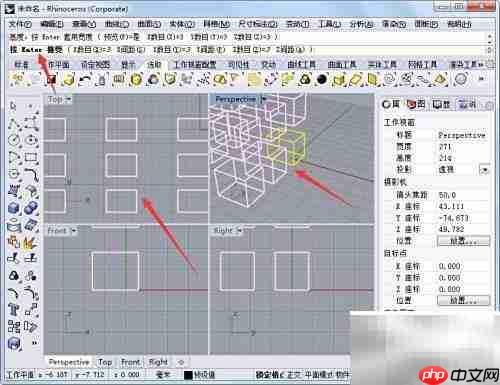The height and width of the screenshot is (385, 500).
Task: Expand the 投影 projection dropdown
Action: [485, 170]
